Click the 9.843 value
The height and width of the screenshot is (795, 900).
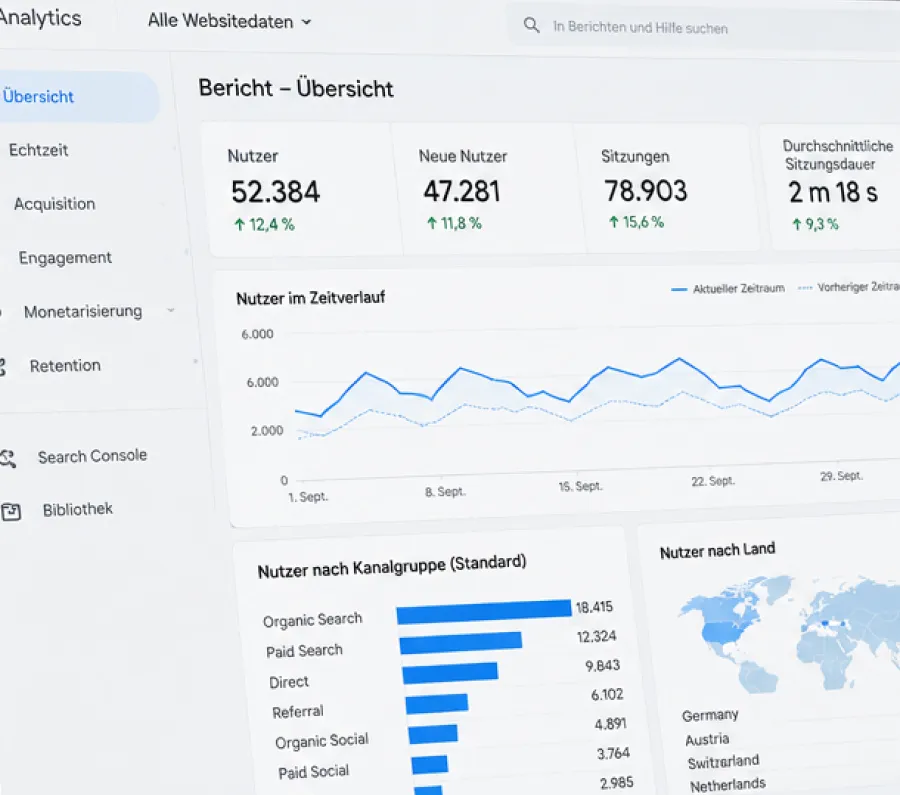tap(603, 666)
